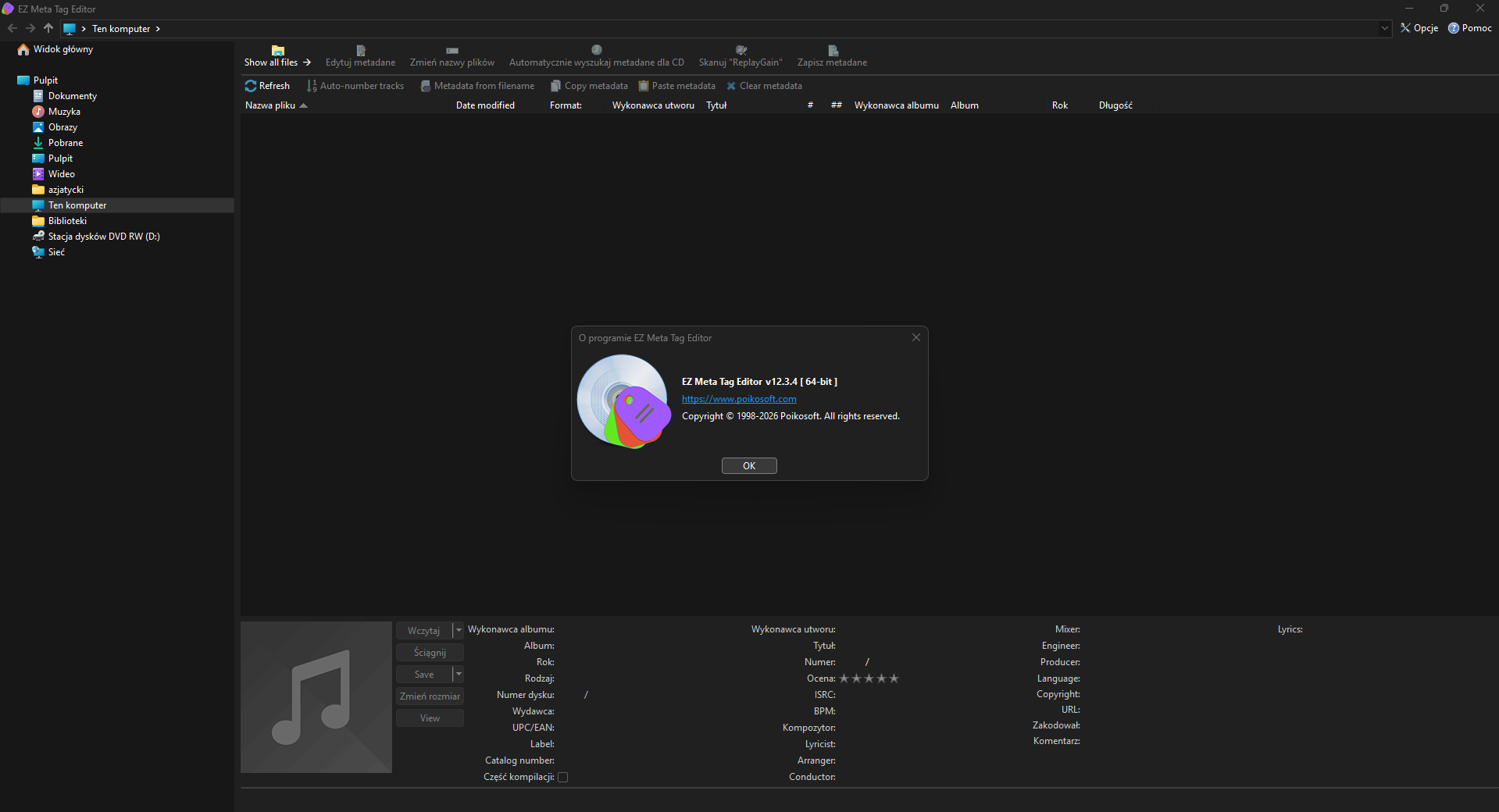This screenshot has height=812, width=1499.
Task: Open the azjatycki folder
Action: [x=58, y=190]
